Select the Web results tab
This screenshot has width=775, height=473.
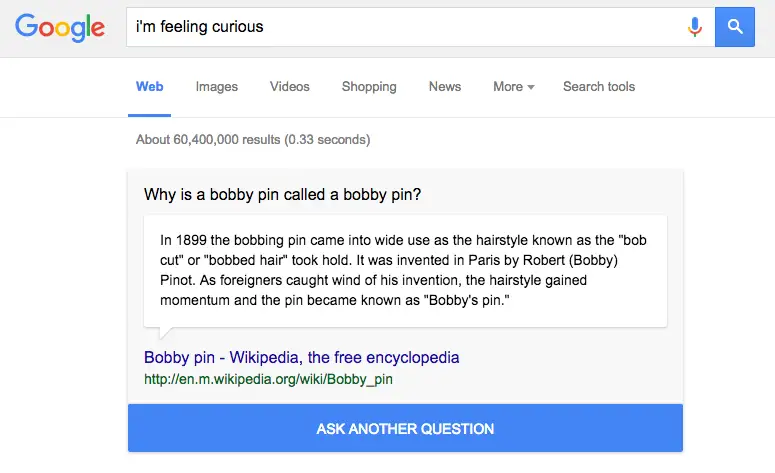pyautogui.click(x=150, y=87)
